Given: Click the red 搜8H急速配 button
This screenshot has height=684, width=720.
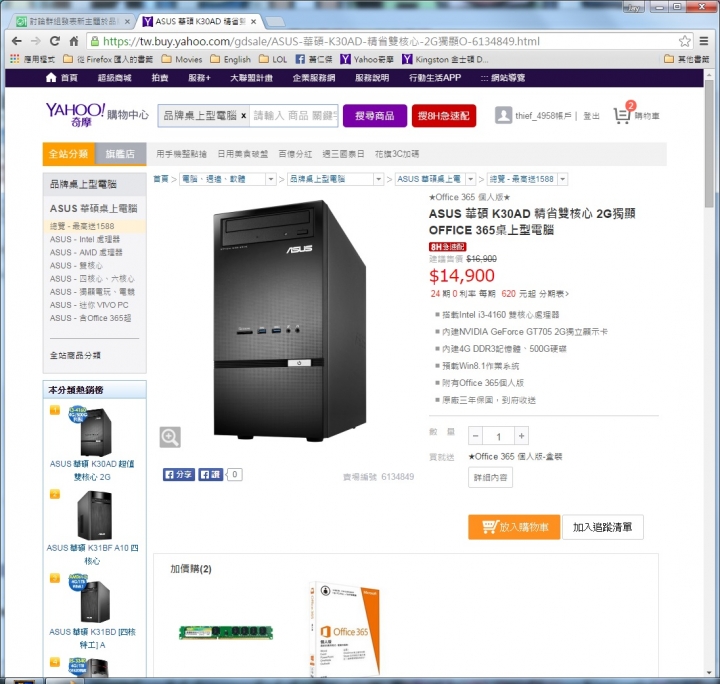Looking at the screenshot, I should (444, 116).
